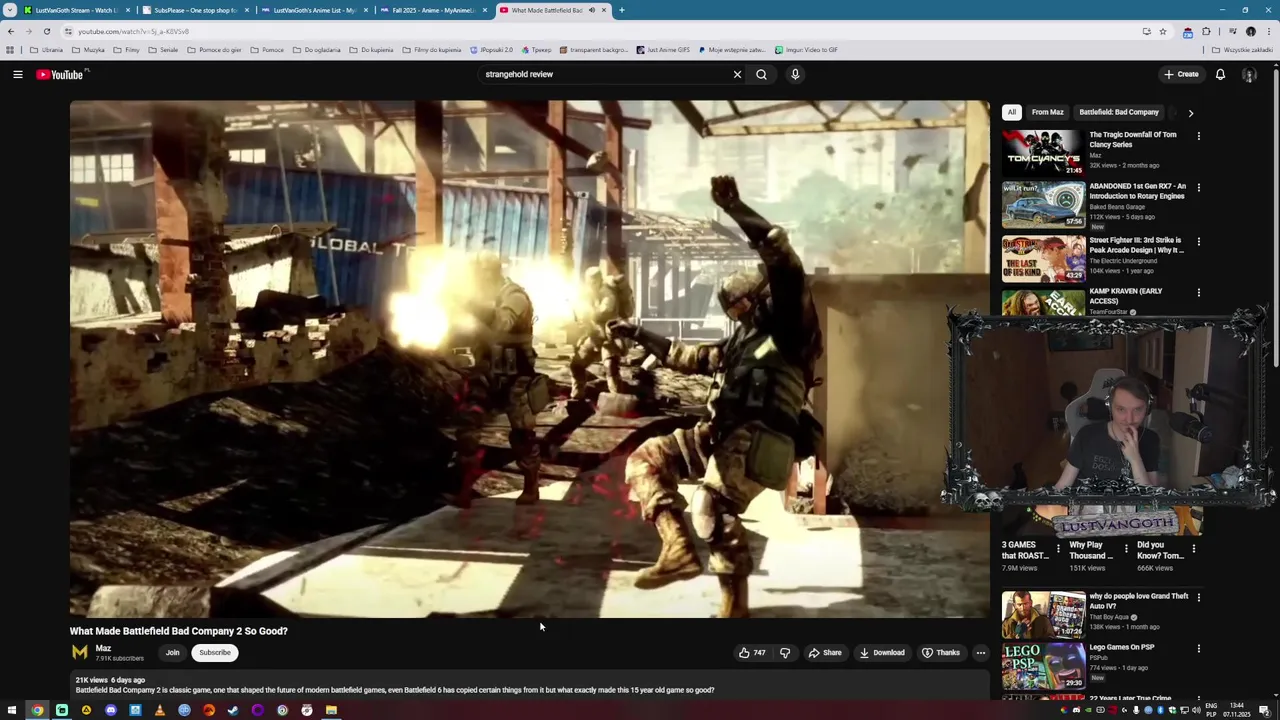The height and width of the screenshot is (720, 1280).
Task: Open YouTube notifications bell
Action: coord(1220,74)
